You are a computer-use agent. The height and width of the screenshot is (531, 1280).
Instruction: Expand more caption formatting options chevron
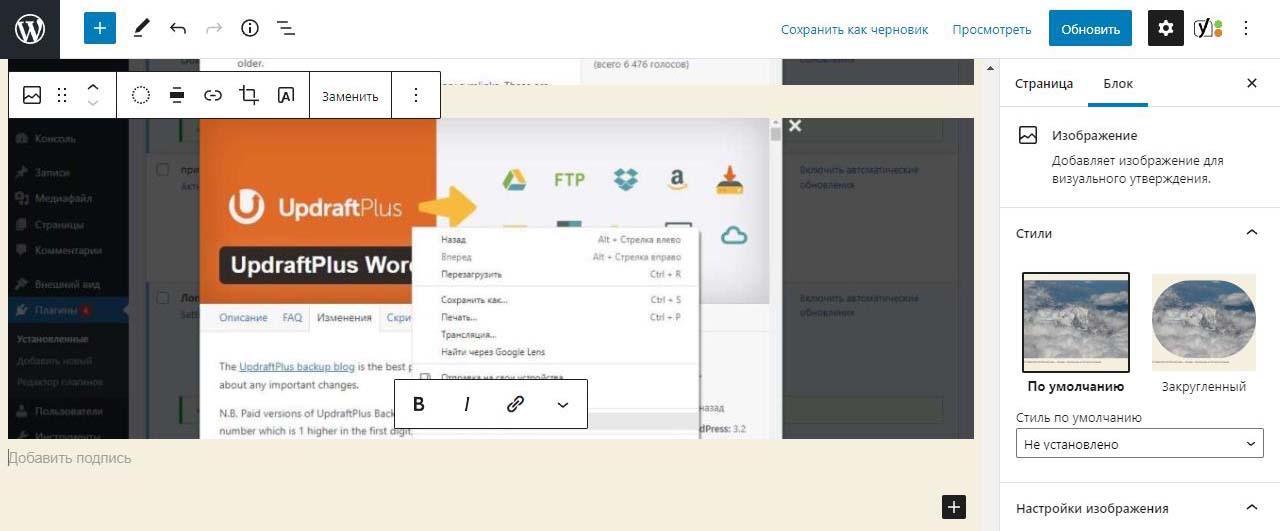[x=562, y=404]
